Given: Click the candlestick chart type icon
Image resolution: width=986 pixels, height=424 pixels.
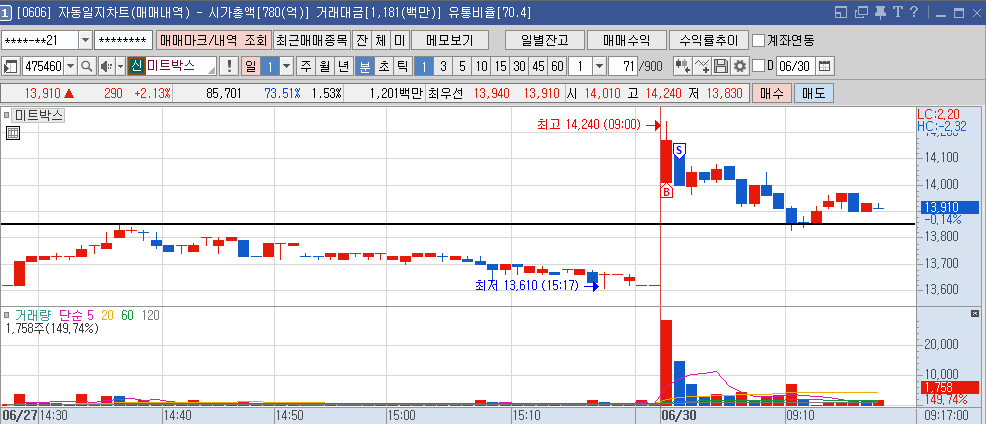Looking at the screenshot, I should pos(682,66).
